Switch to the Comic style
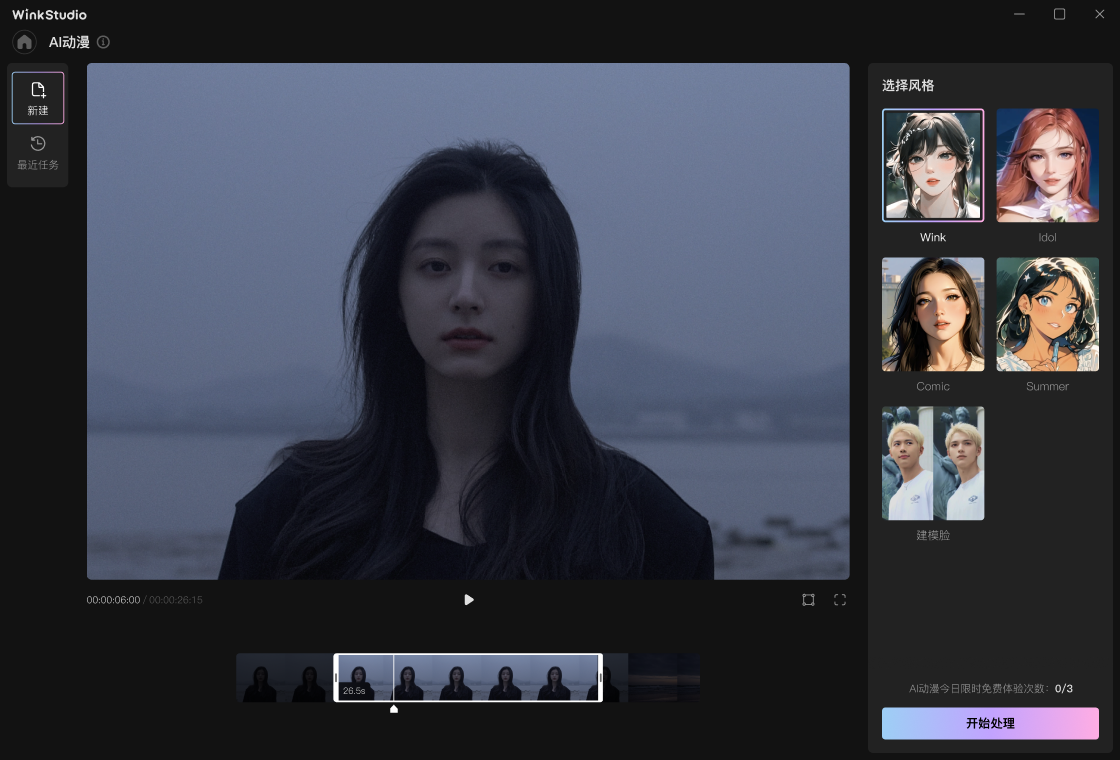The height and width of the screenshot is (760, 1120). pyautogui.click(x=932, y=314)
